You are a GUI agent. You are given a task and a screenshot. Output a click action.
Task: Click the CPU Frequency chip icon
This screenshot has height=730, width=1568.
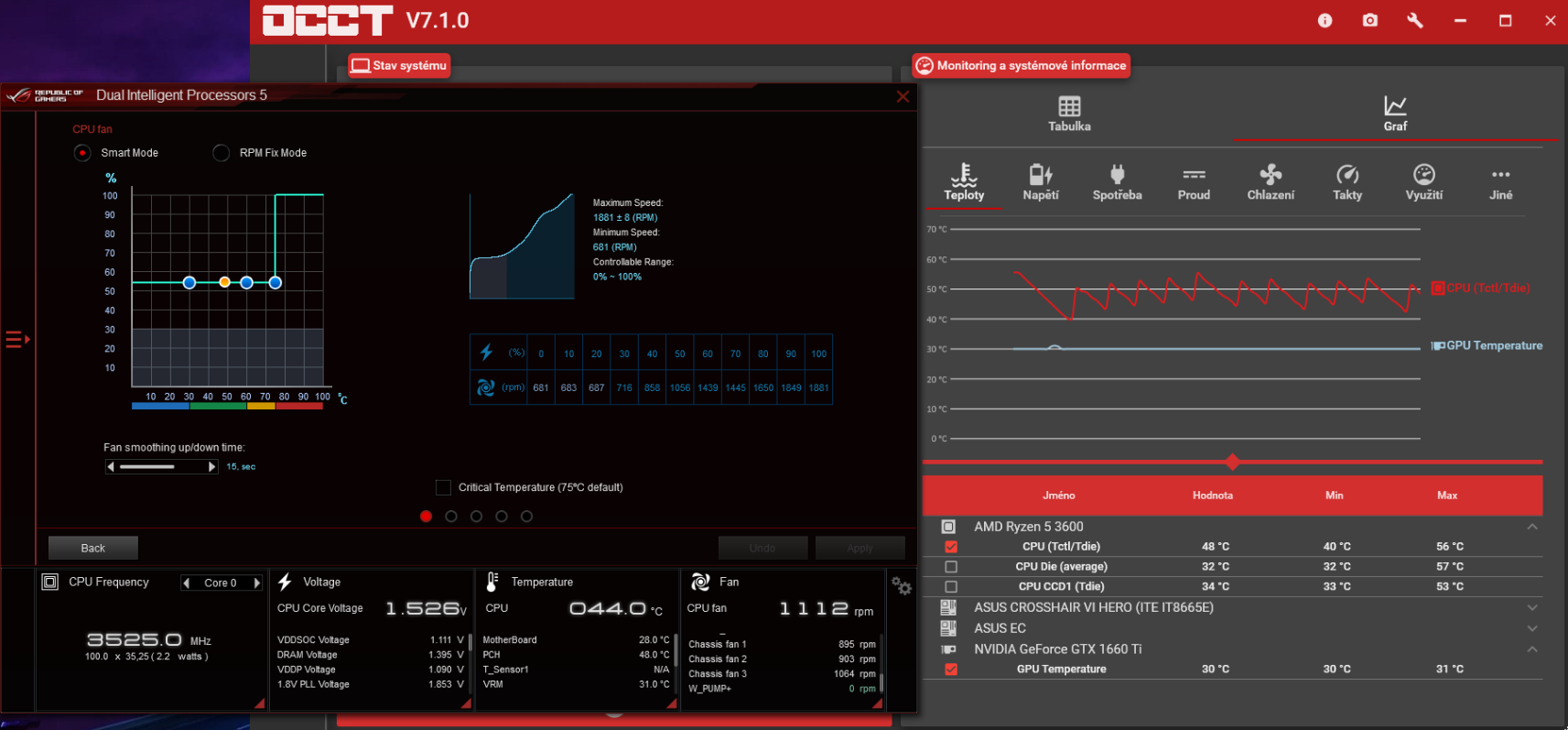50,582
